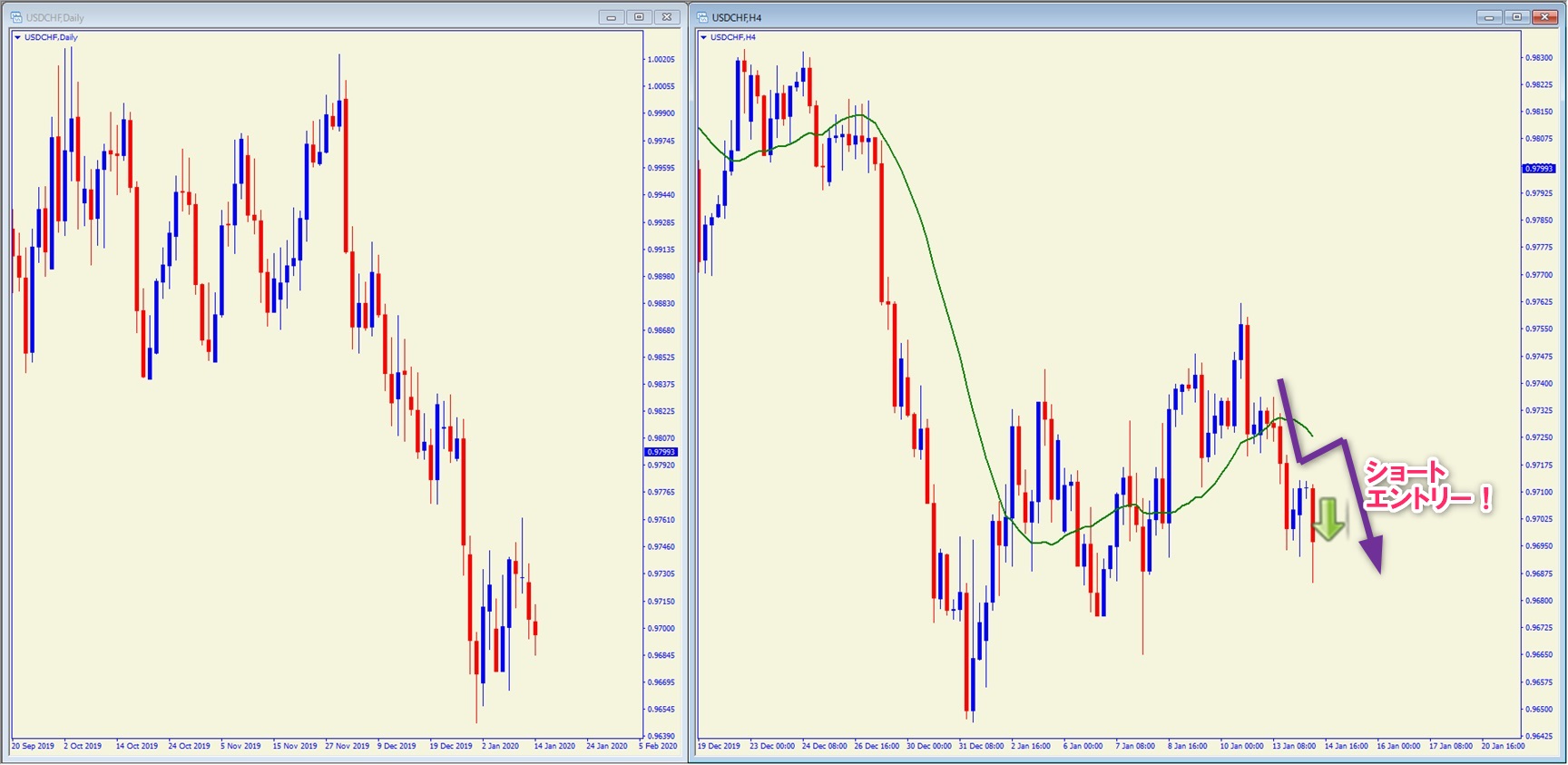Click the highlighted 0.97993 price tag in the H4 window

click(x=1538, y=169)
